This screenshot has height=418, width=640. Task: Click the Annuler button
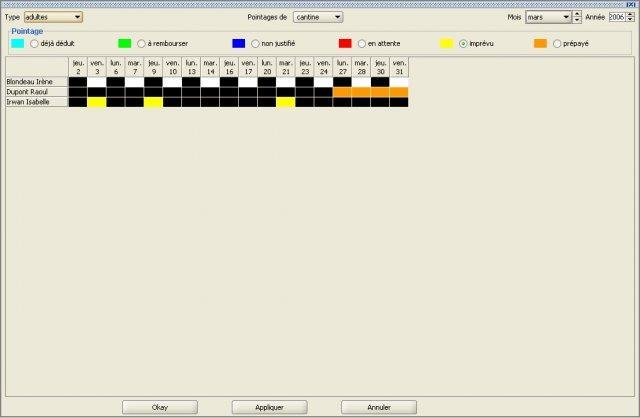[x=379, y=407]
